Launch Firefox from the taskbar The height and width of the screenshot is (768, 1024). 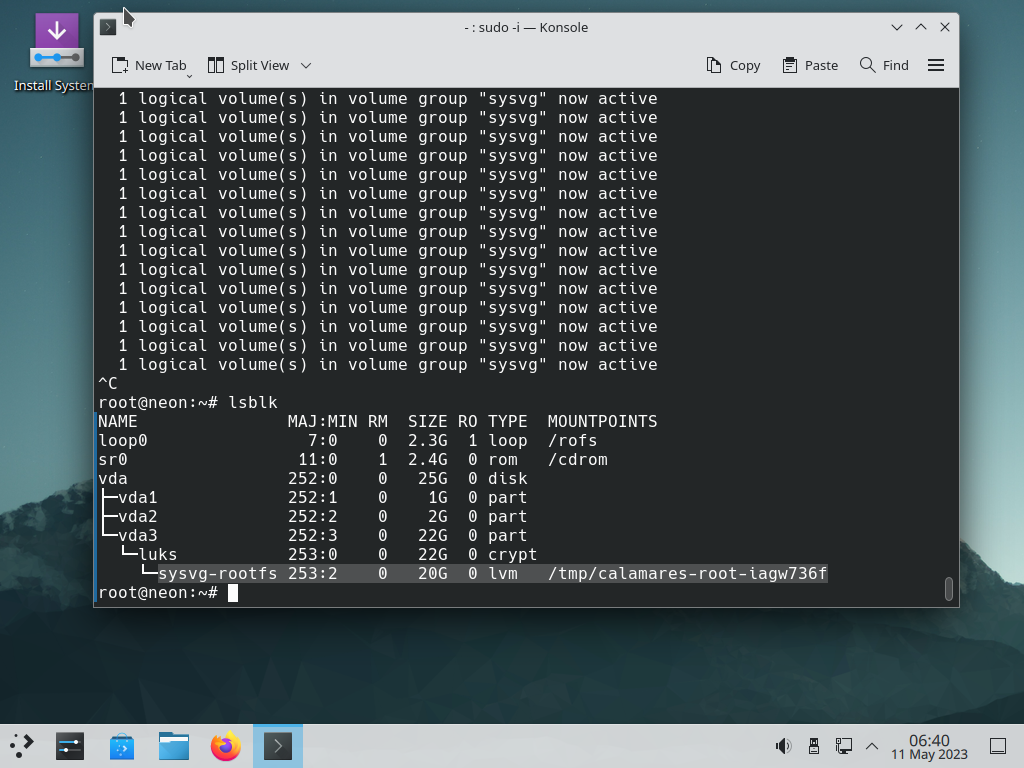[x=225, y=746]
